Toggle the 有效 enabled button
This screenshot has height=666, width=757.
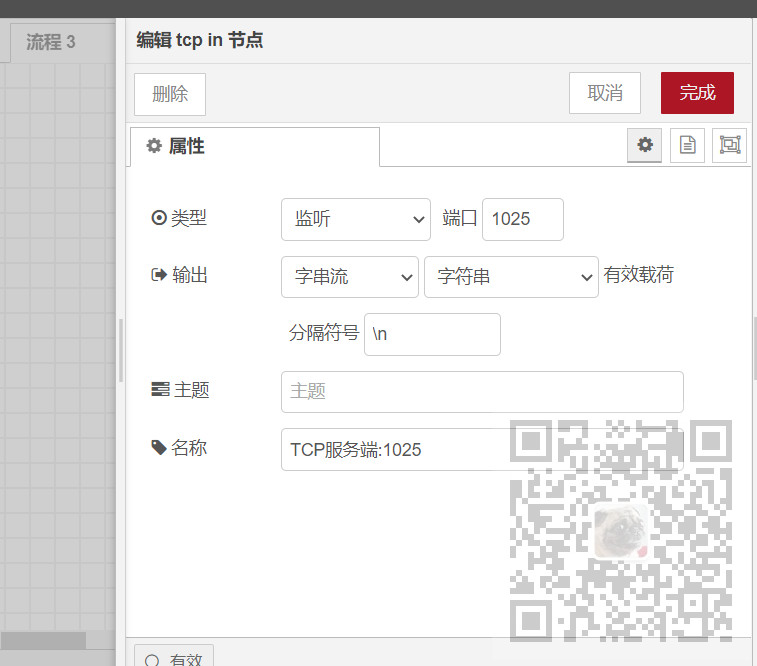coord(174,655)
